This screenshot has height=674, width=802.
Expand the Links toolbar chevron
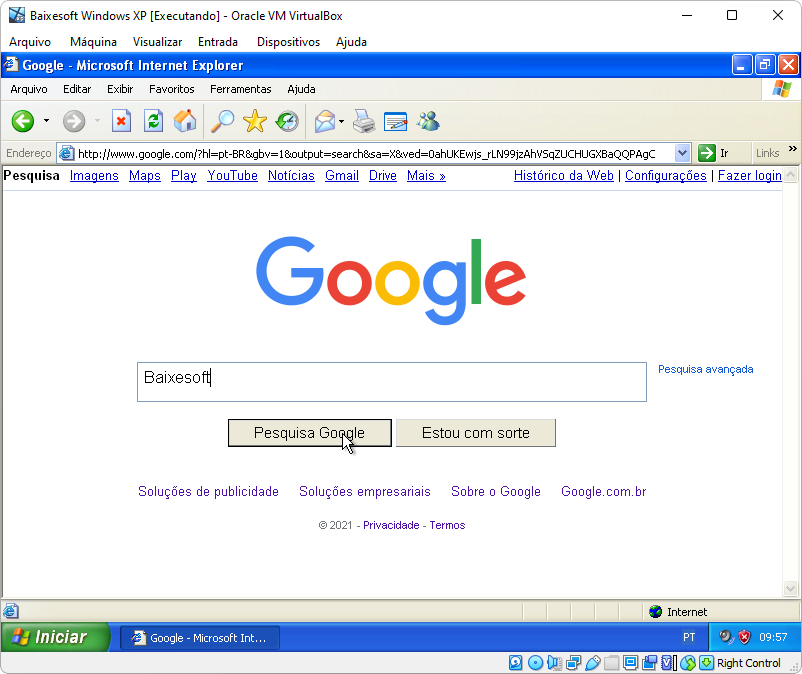point(793,149)
